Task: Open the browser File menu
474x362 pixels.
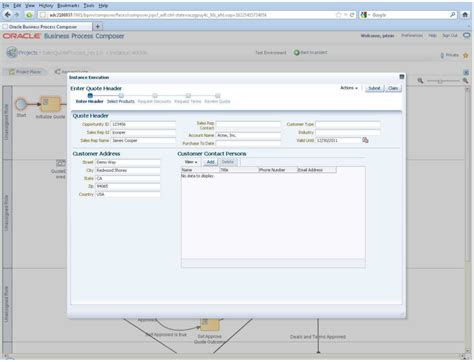Action: 6,5
